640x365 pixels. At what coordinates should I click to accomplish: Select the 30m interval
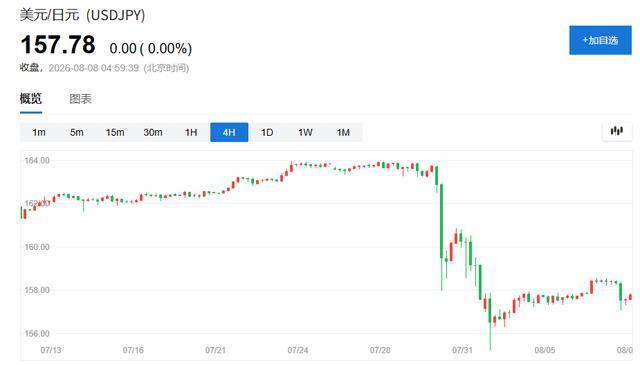(x=153, y=132)
